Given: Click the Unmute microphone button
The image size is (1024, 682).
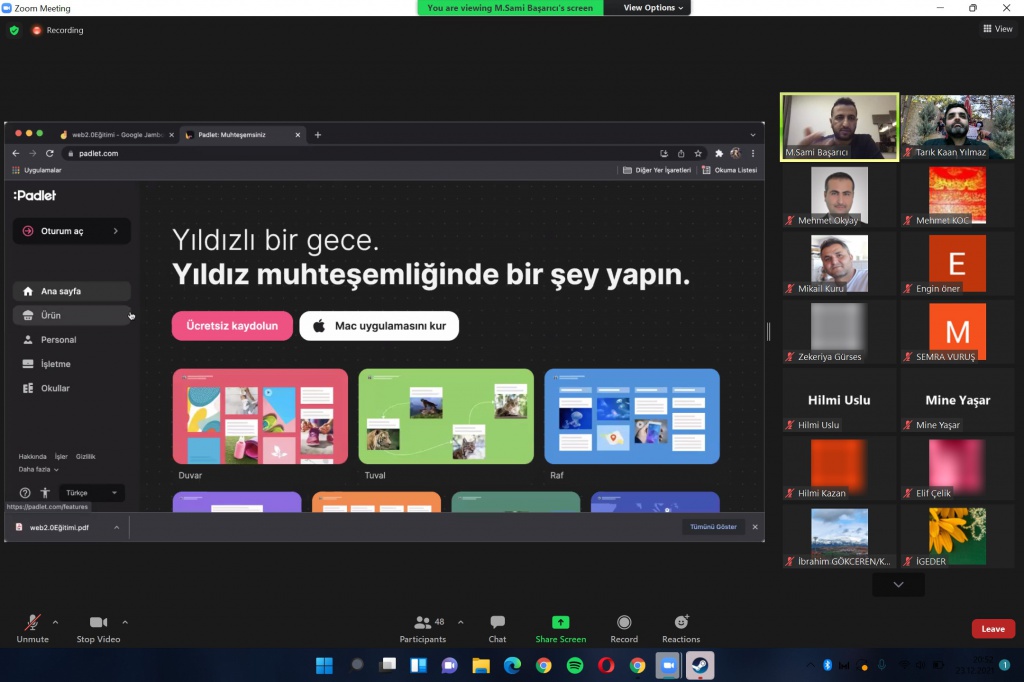Looking at the screenshot, I should 33,628.
